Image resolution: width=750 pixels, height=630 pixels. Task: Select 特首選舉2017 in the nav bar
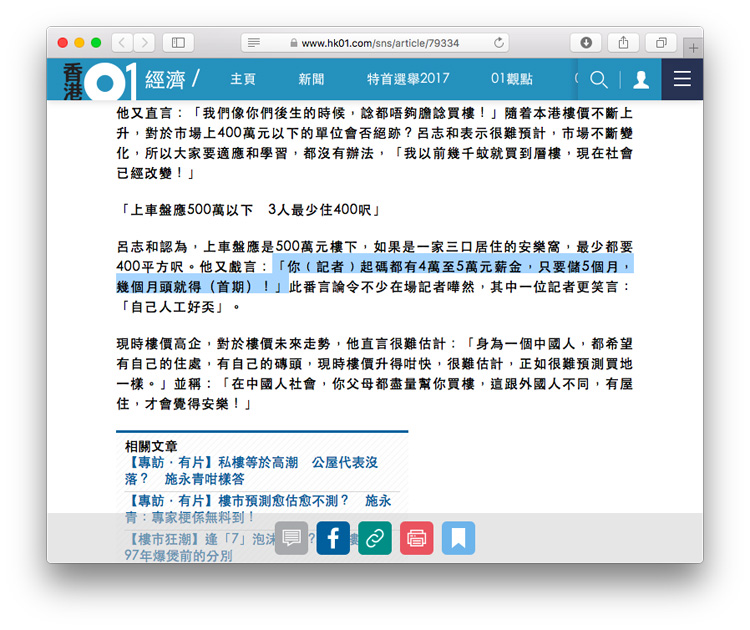pyautogui.click(x=407, y=80)
